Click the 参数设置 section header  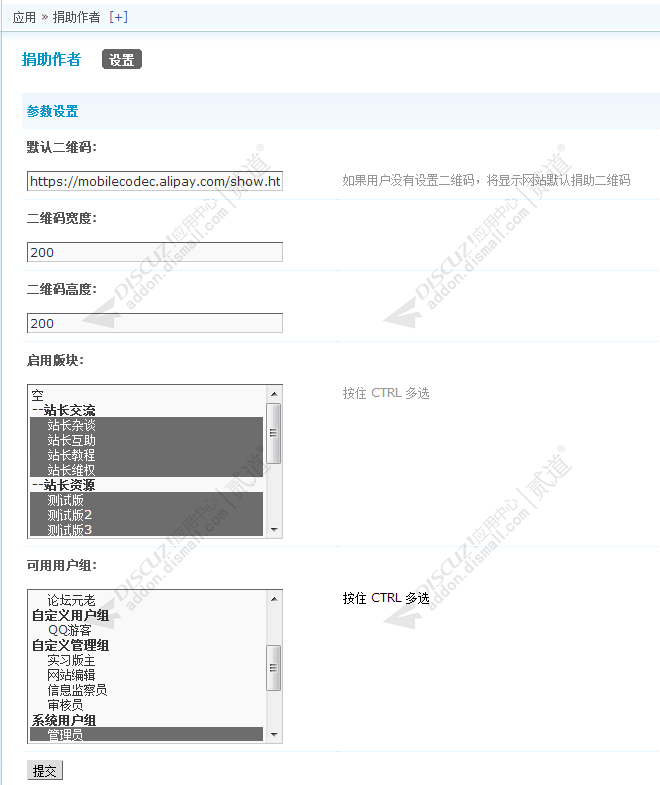(x=53, y=111)
